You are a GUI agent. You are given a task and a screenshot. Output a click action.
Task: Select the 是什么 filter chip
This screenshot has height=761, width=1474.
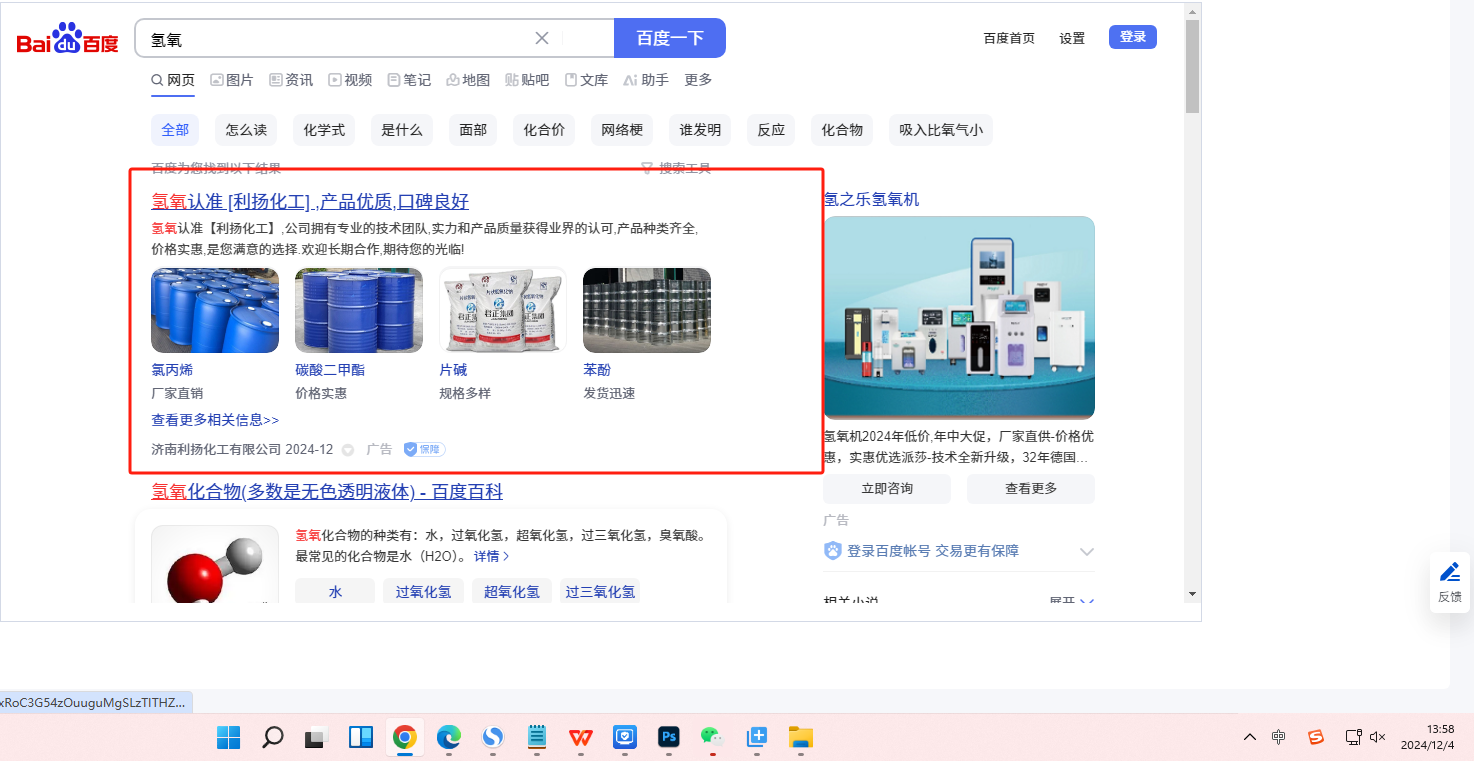402,130
